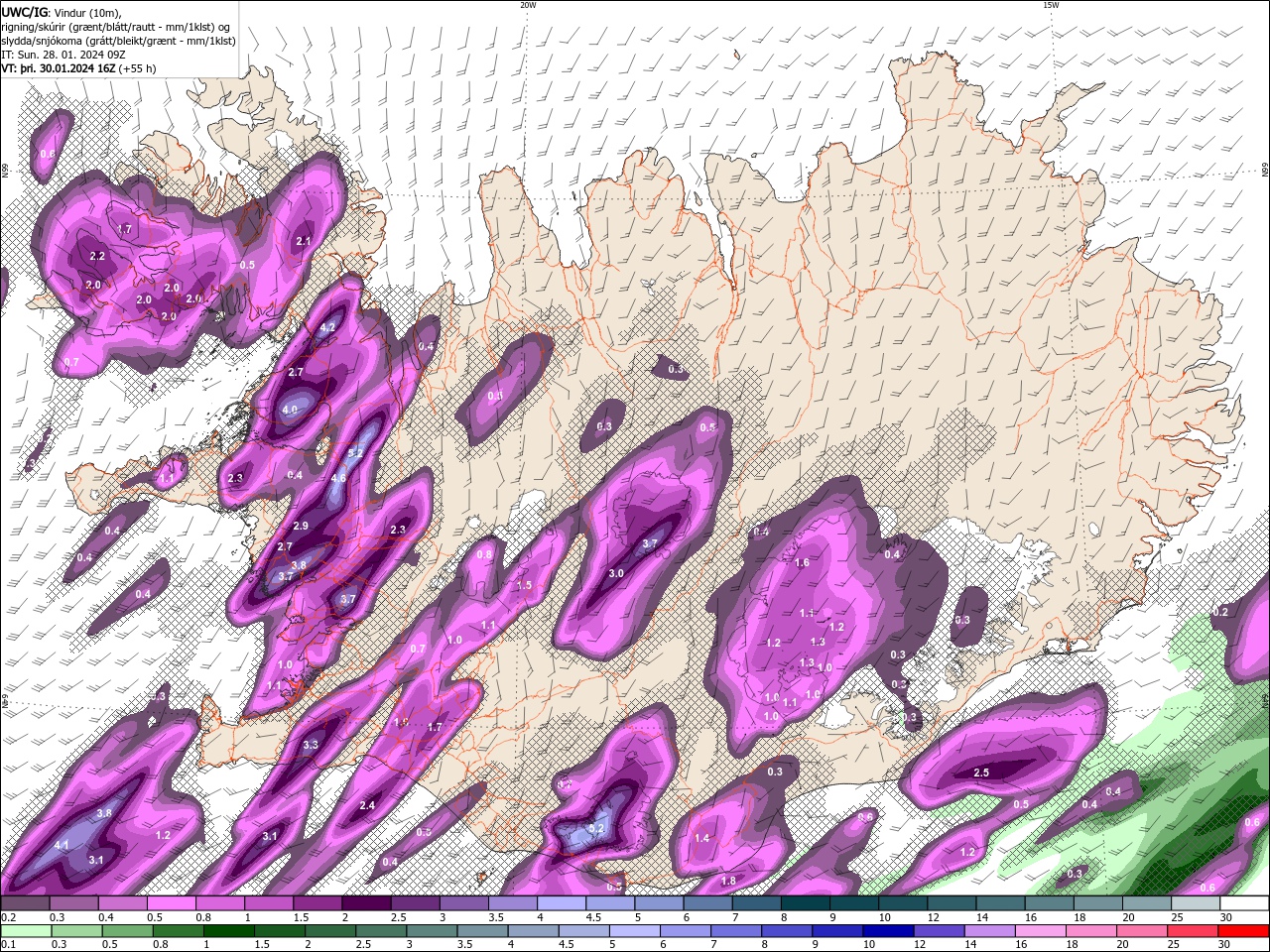Click the 1.8 precipitation value on map
Screen dimensions: 1270x952
coord(728,881)
